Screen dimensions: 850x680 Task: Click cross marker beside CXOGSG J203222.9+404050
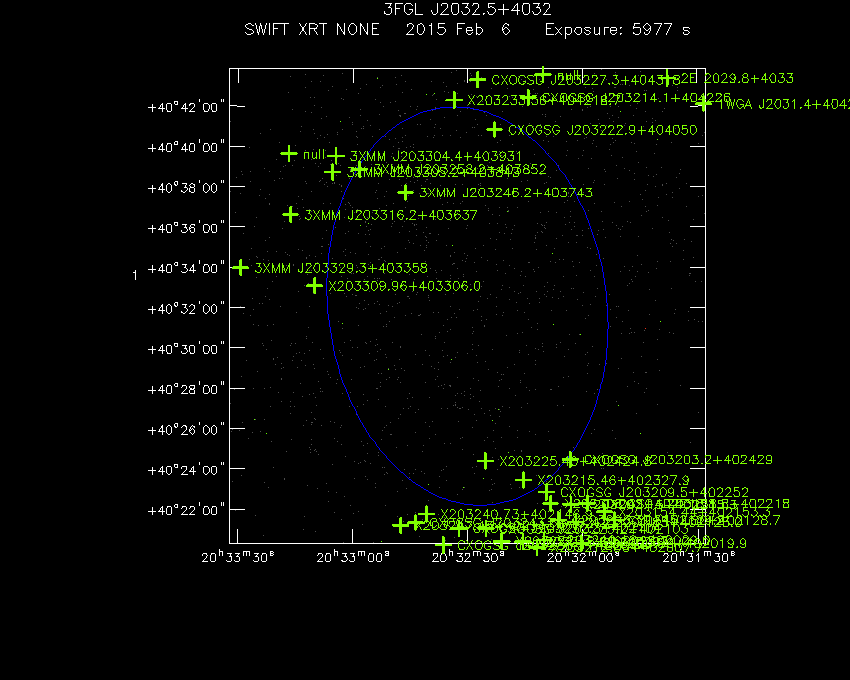click(x=494, y=130)
